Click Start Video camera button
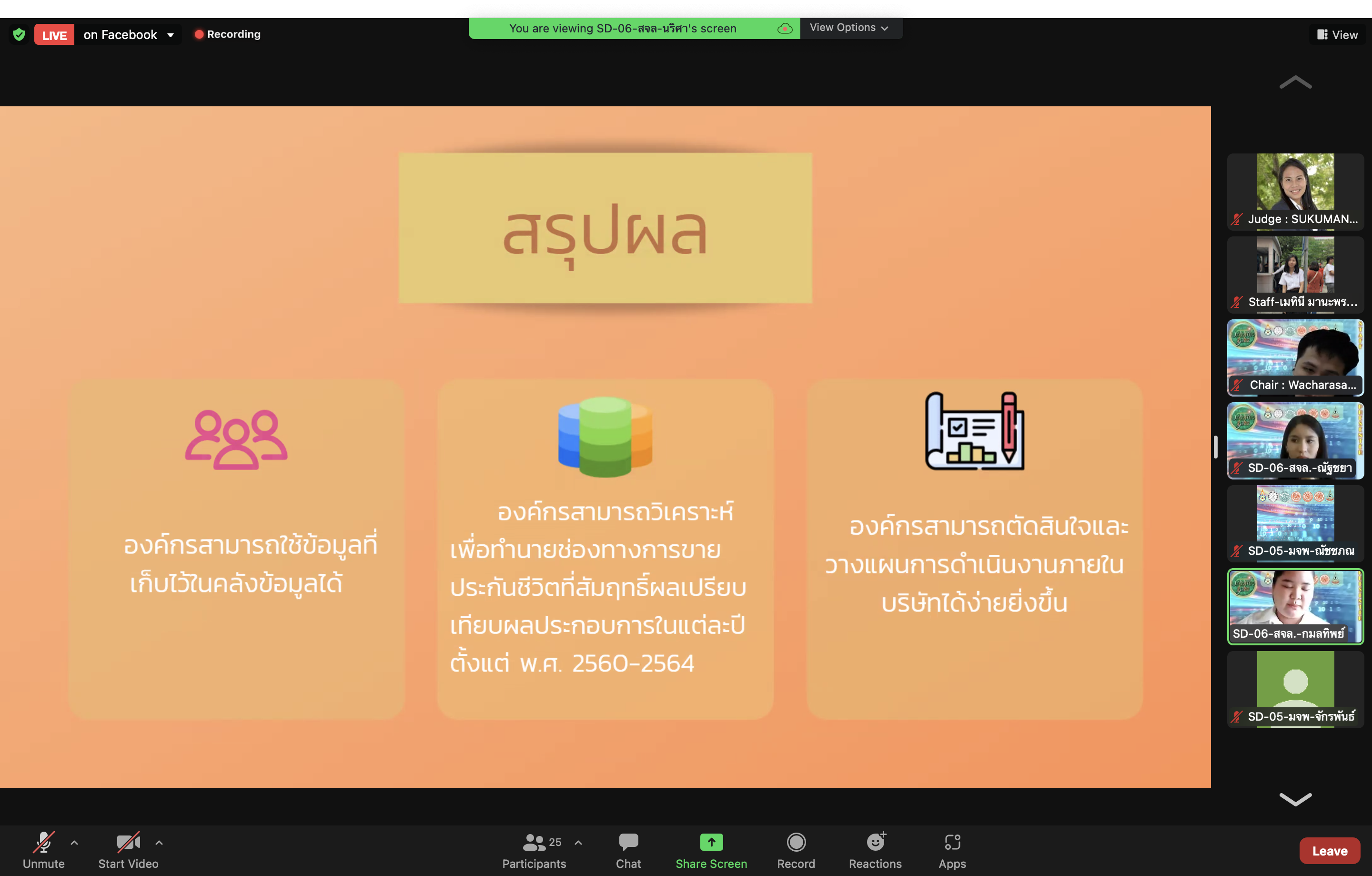The width and height of the screenshot is (1372, 876). (x=128, y=850)
